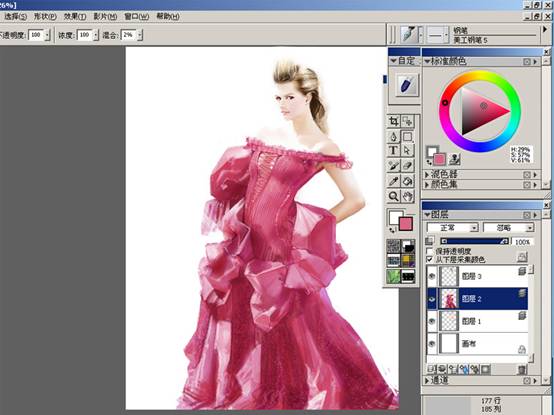
Task: Open the gradient selector in toolbox
Action: [408, 246]
